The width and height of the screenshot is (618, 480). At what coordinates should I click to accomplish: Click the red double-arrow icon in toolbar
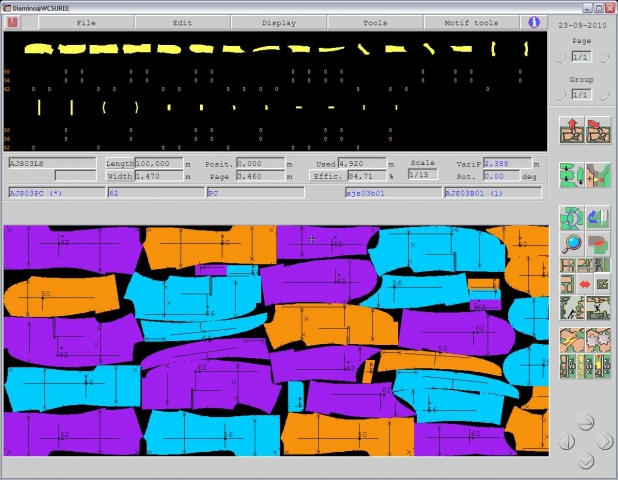pos(584,284)
